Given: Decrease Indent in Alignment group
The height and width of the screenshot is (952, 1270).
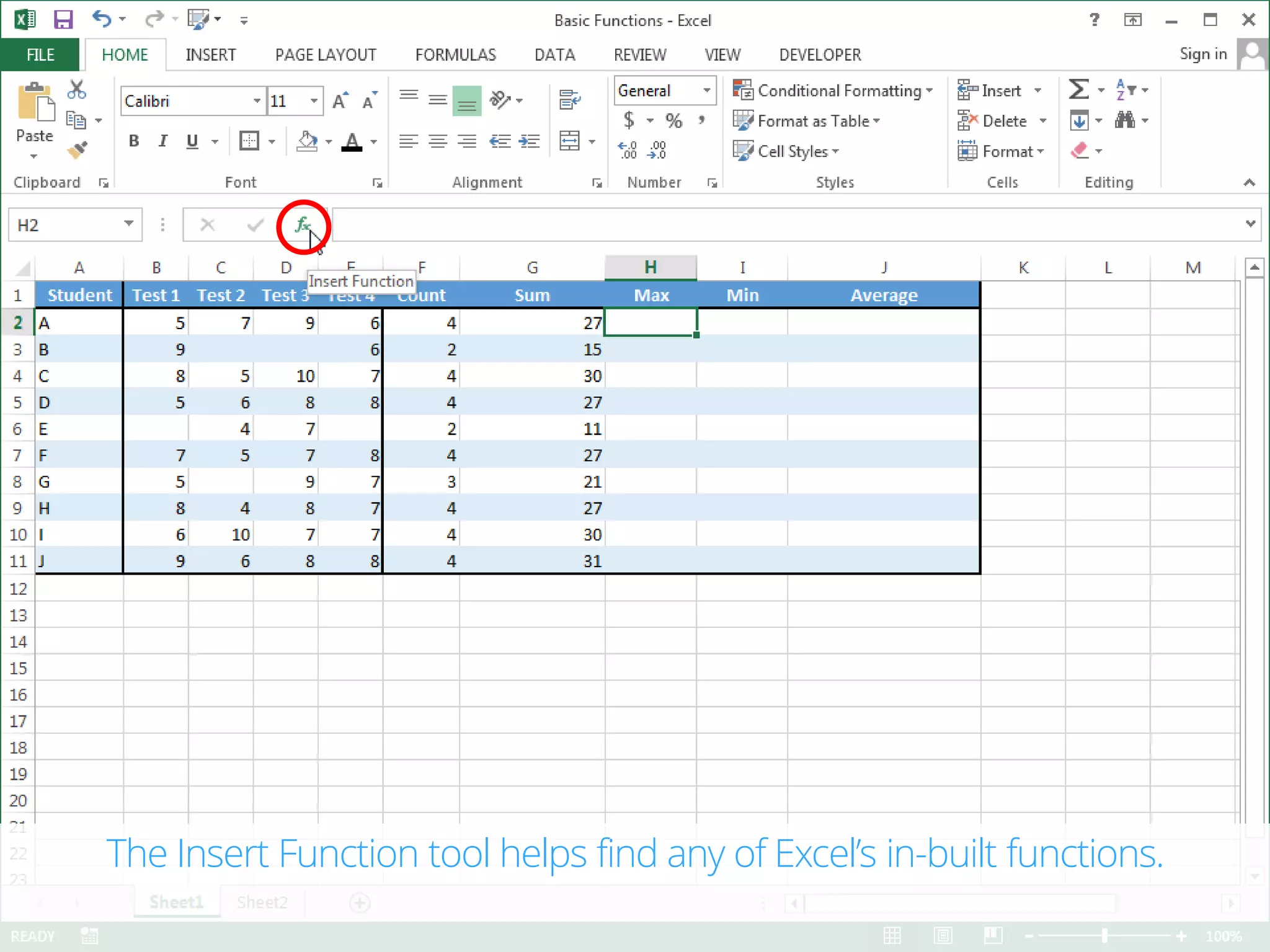Looking at the screenshot, I should (500, 142).
